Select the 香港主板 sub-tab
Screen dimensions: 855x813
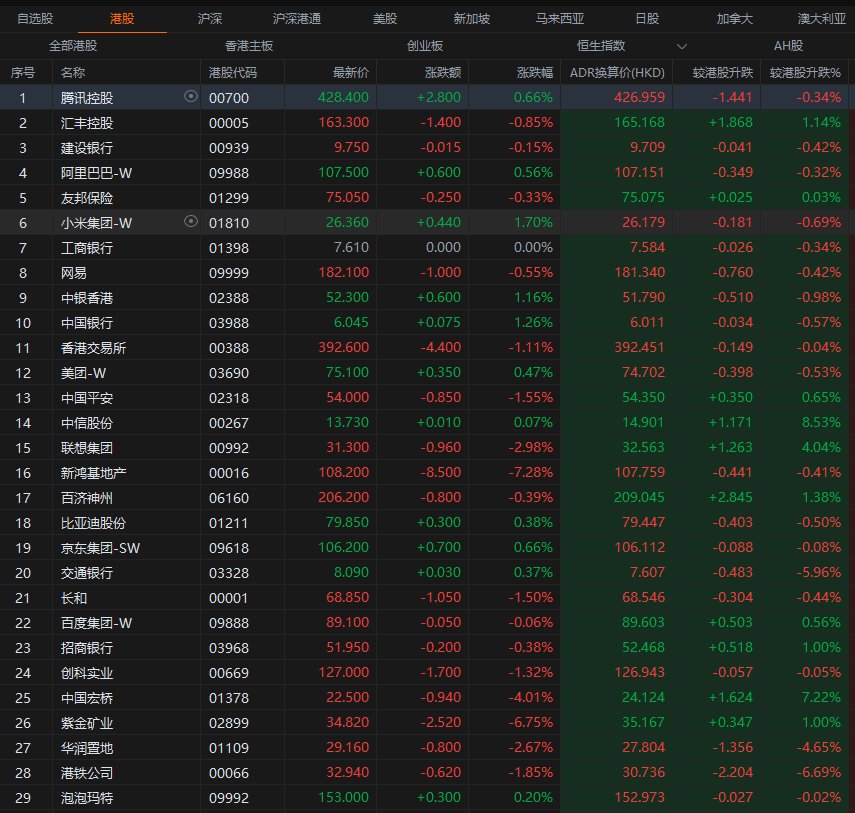[x=249, y=46]
